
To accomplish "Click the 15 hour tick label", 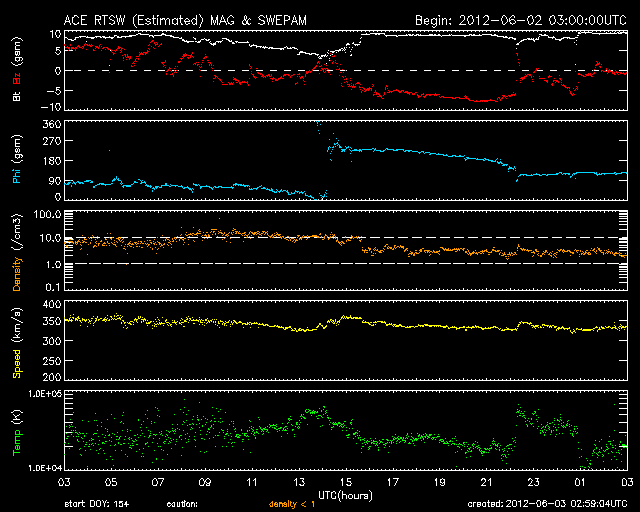I will [346, 483].
